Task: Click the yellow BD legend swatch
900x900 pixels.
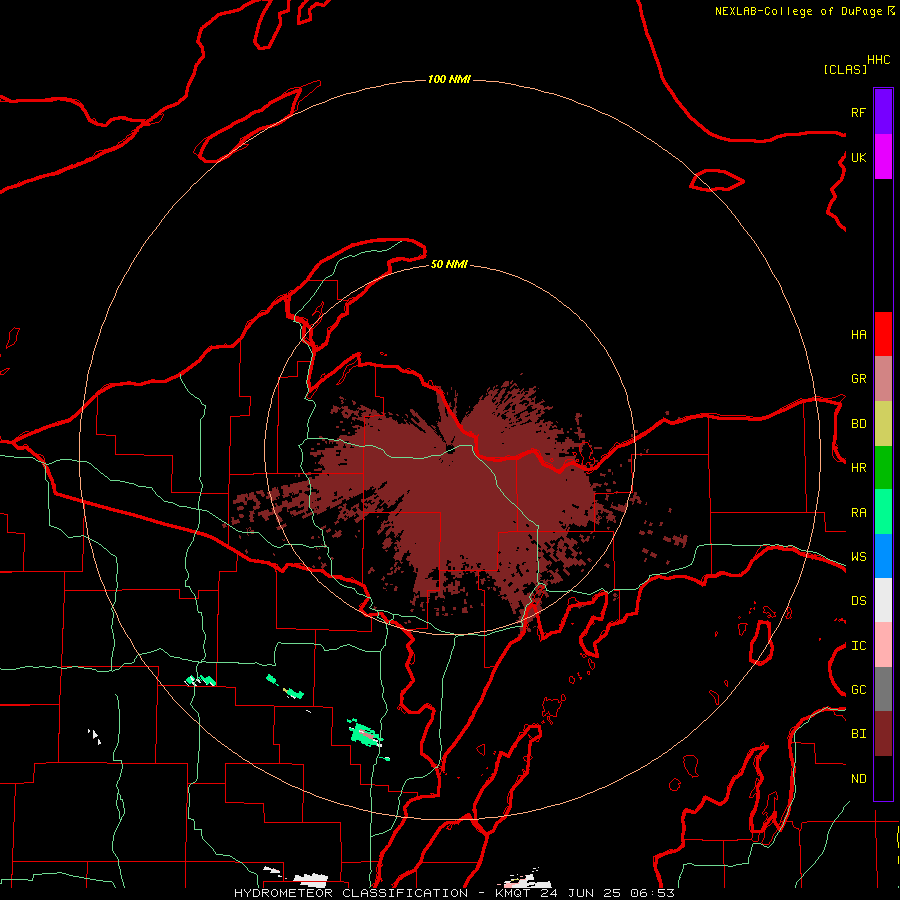Action: [x=883, y=423]
